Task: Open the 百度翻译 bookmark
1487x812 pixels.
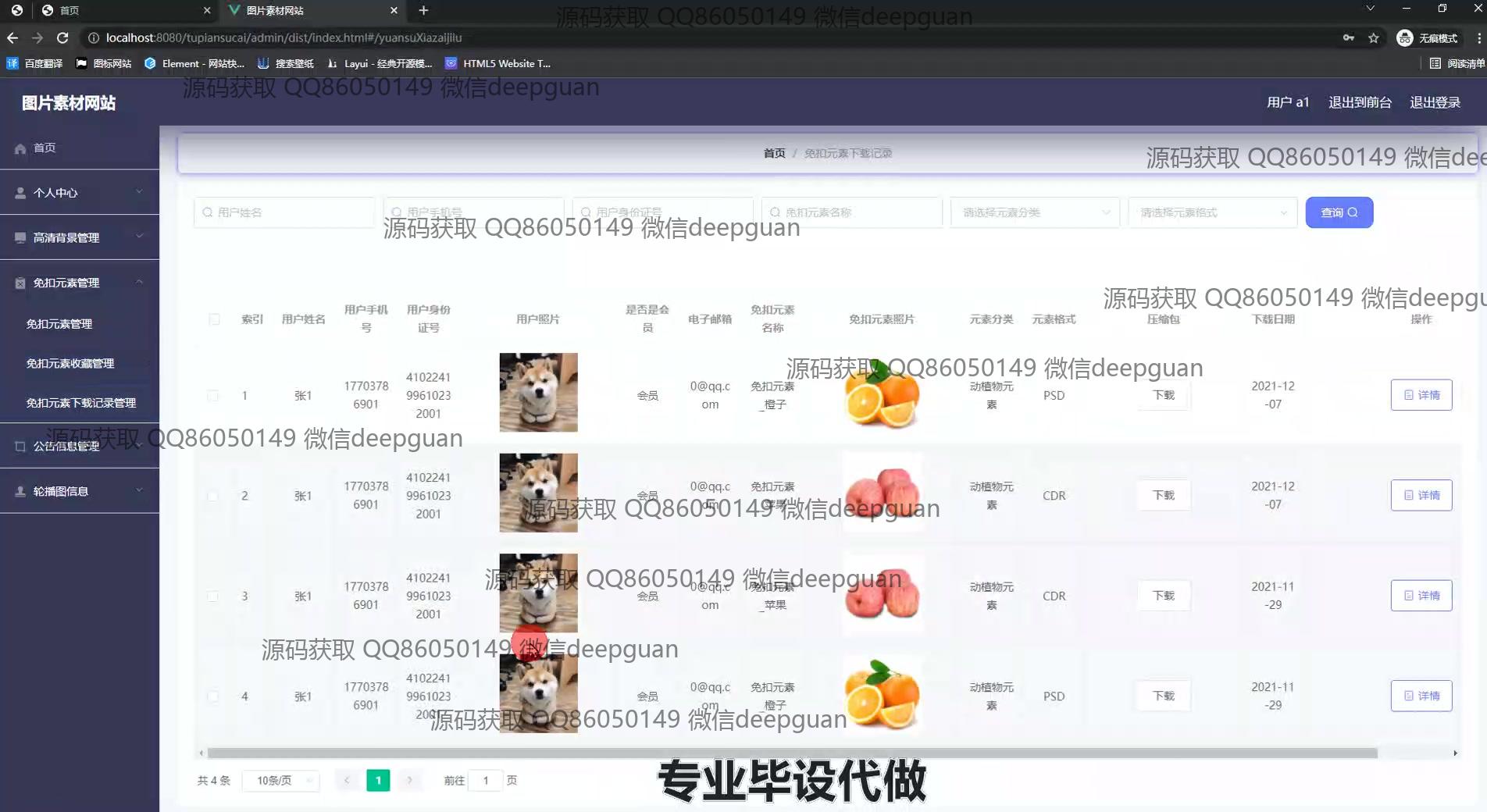Action: (34, 63)
